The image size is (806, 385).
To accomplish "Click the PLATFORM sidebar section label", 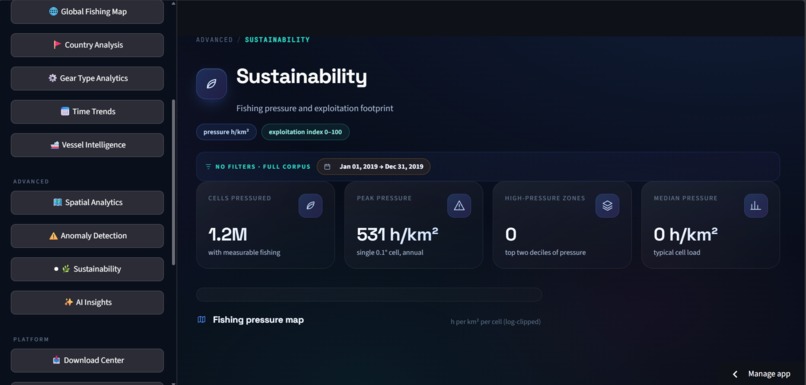I will point(31,339).
